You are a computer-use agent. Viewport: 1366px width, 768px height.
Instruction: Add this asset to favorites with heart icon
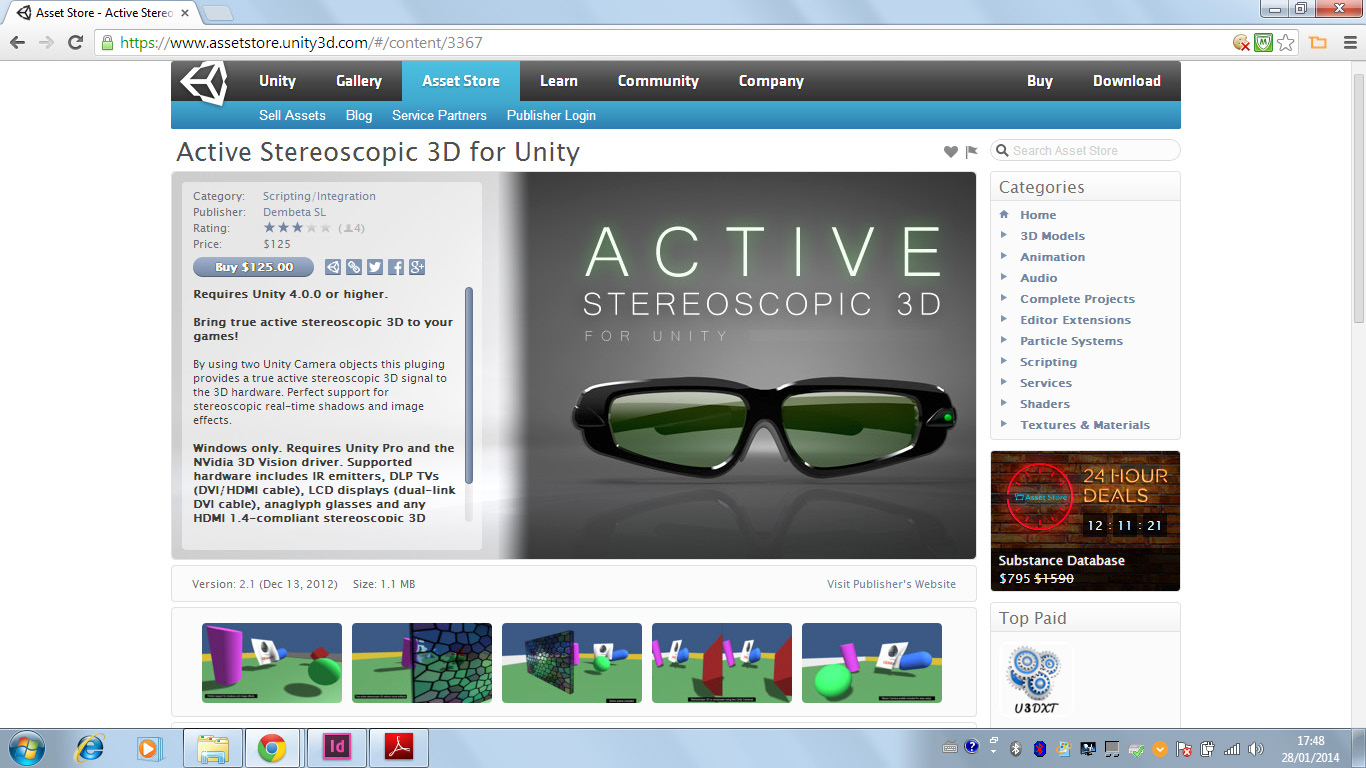coord(951,152)
